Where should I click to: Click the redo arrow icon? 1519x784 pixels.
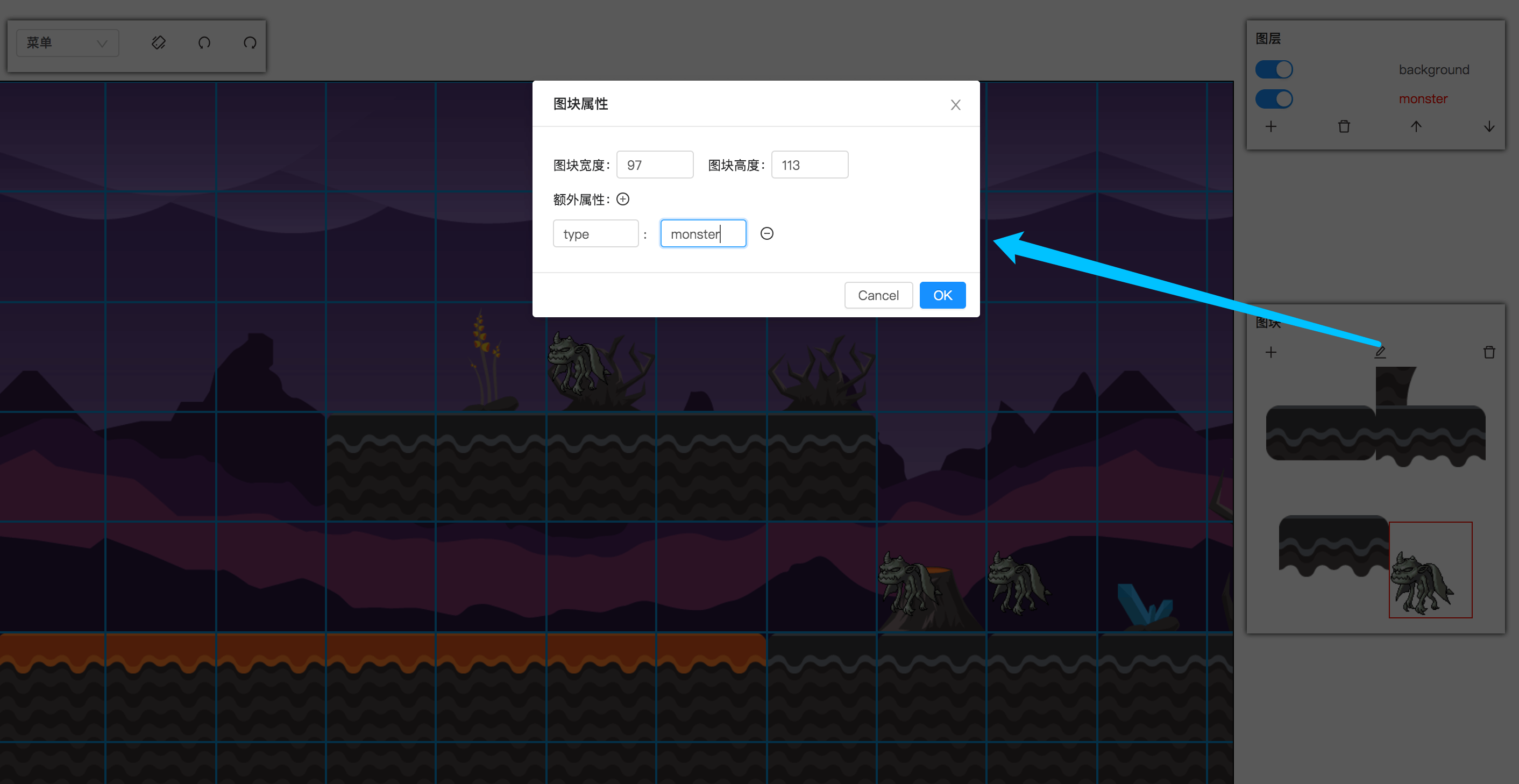pos(250,42)
